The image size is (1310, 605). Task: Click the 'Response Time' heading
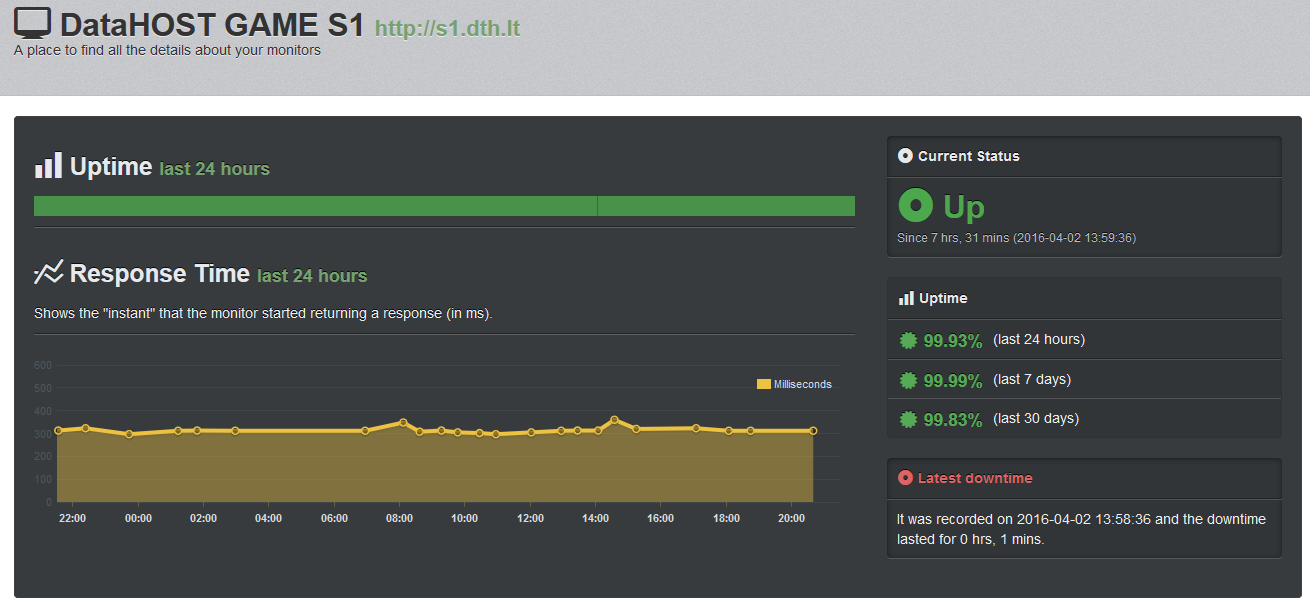tap(159, 273)
